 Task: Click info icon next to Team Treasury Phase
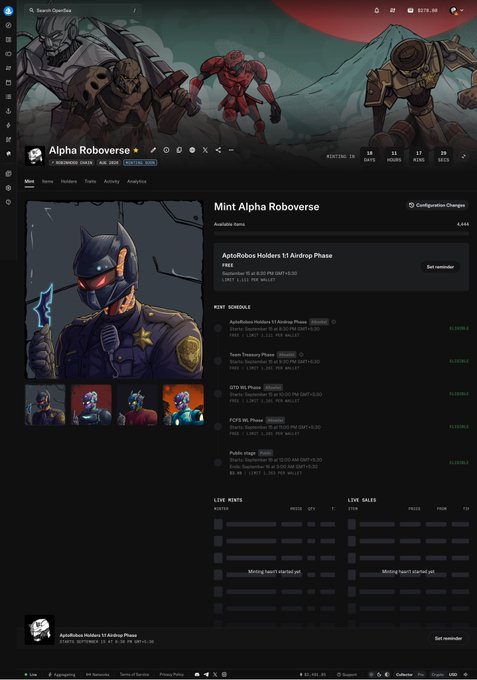tap(301, 354)
